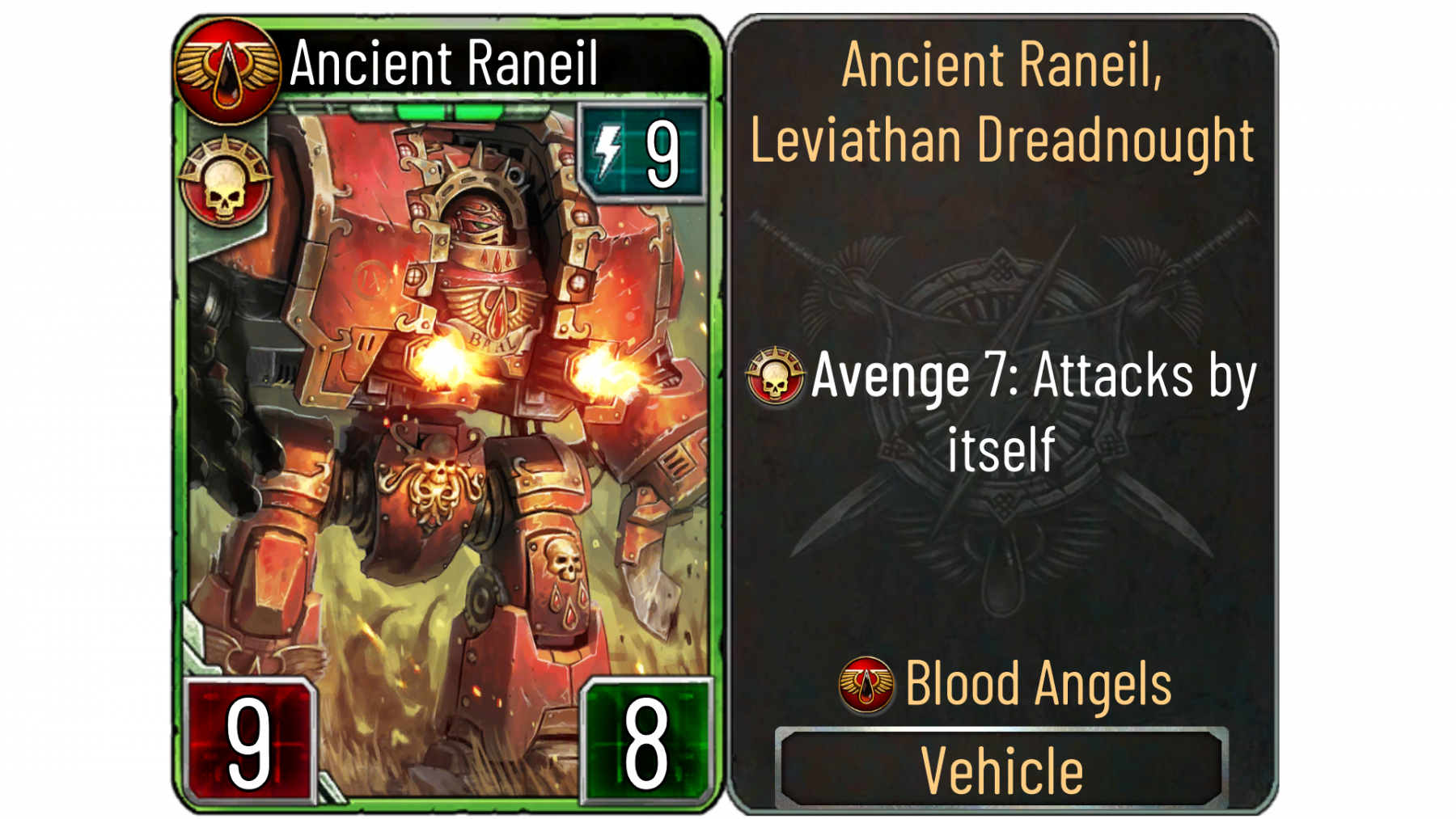The height and width of the screenshot is (819, 1456).
Task: Click the Blood Angels icon in the info panel
Action: tap(866, 685)
